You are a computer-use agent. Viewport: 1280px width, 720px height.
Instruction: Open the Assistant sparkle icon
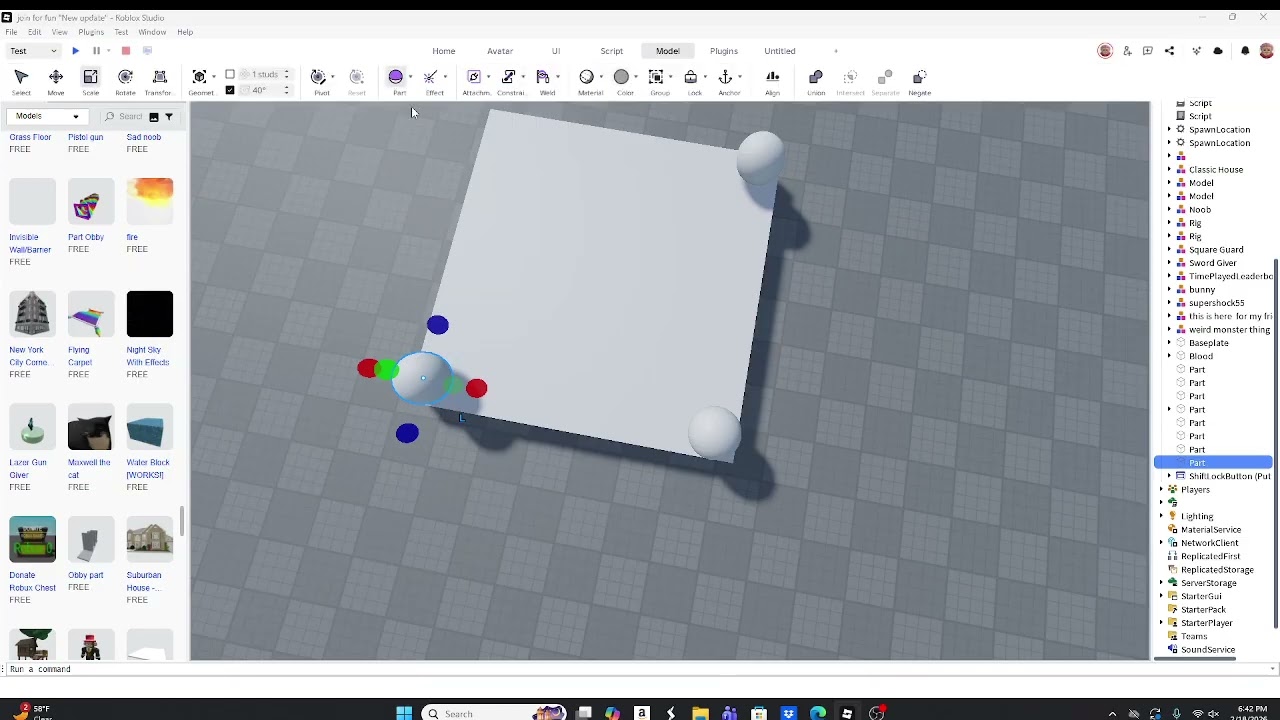(x=1196, y=51)
